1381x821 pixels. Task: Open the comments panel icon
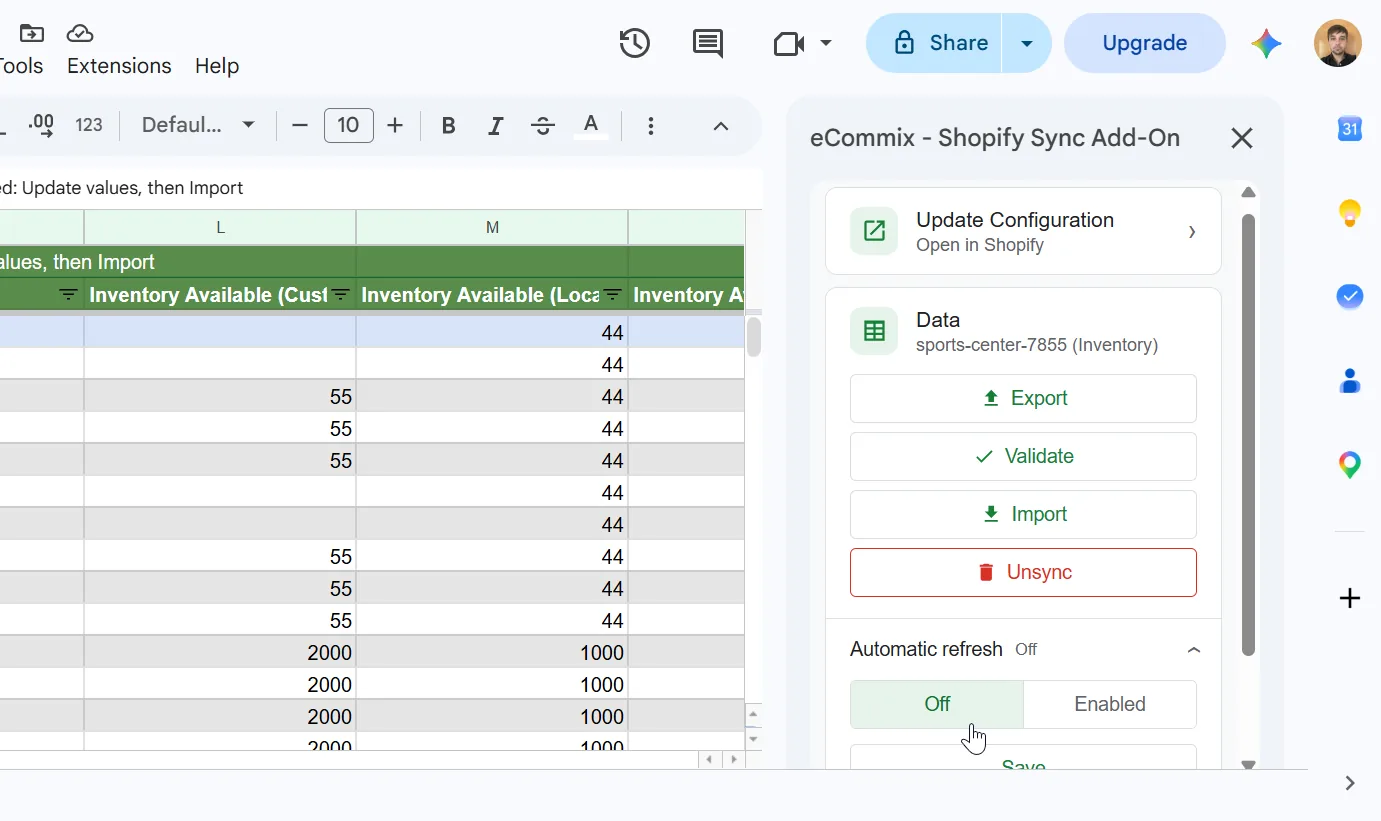coord(708,43)
